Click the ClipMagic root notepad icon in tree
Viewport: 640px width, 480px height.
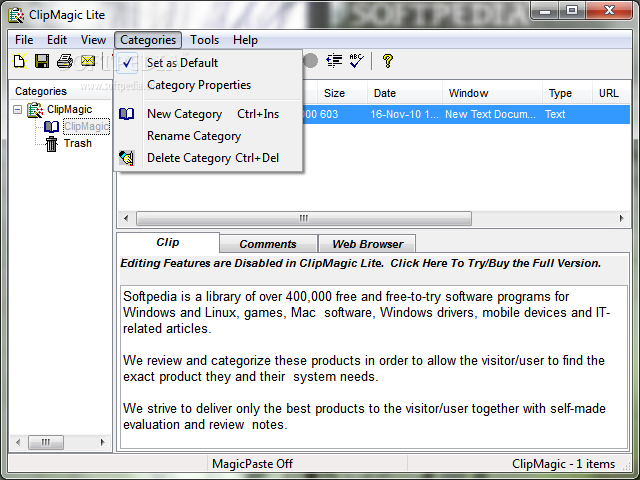click(x=35, y=110)
